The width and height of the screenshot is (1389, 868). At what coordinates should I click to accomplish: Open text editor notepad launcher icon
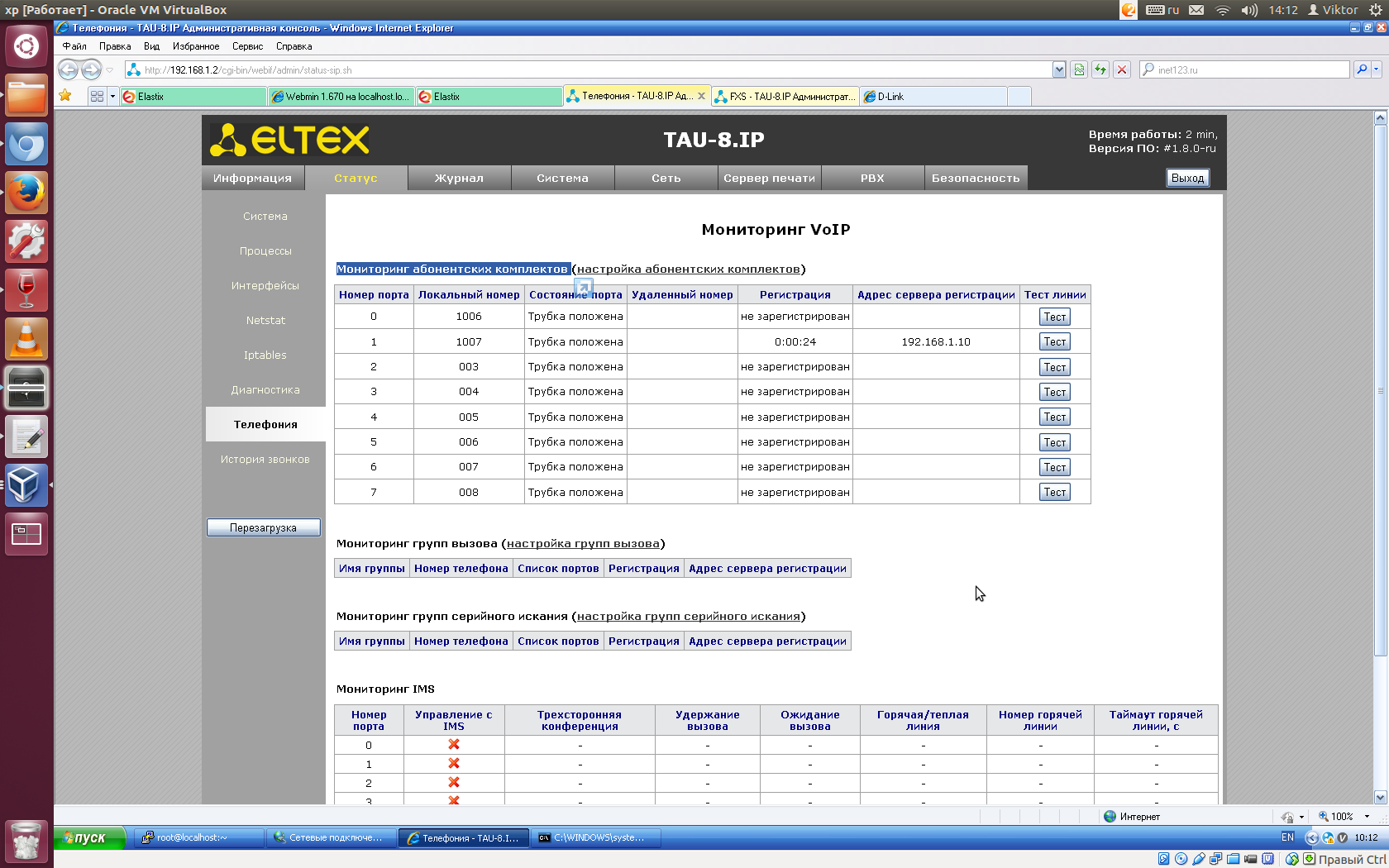pos(26,436)
